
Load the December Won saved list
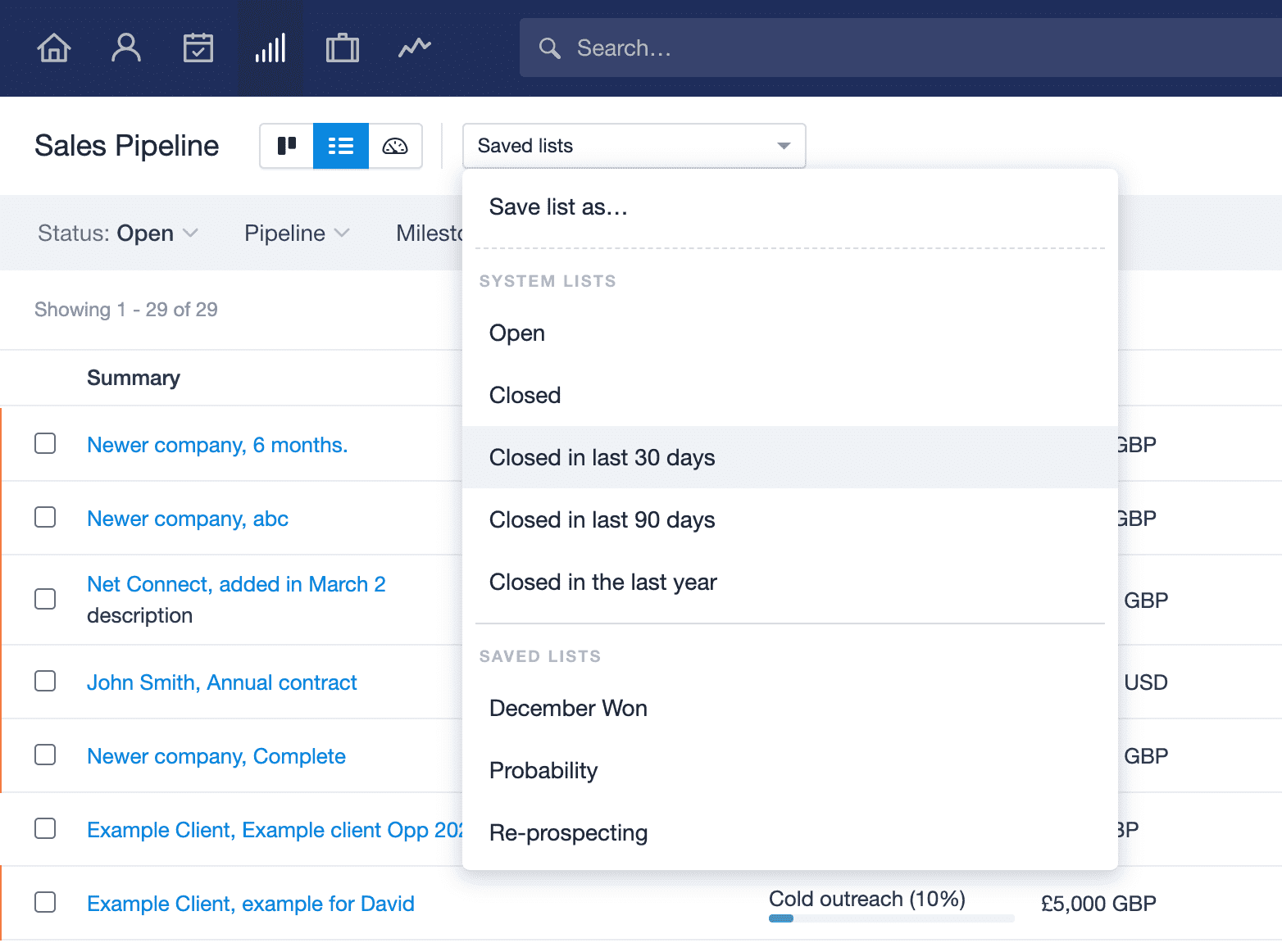coord(790,709)
